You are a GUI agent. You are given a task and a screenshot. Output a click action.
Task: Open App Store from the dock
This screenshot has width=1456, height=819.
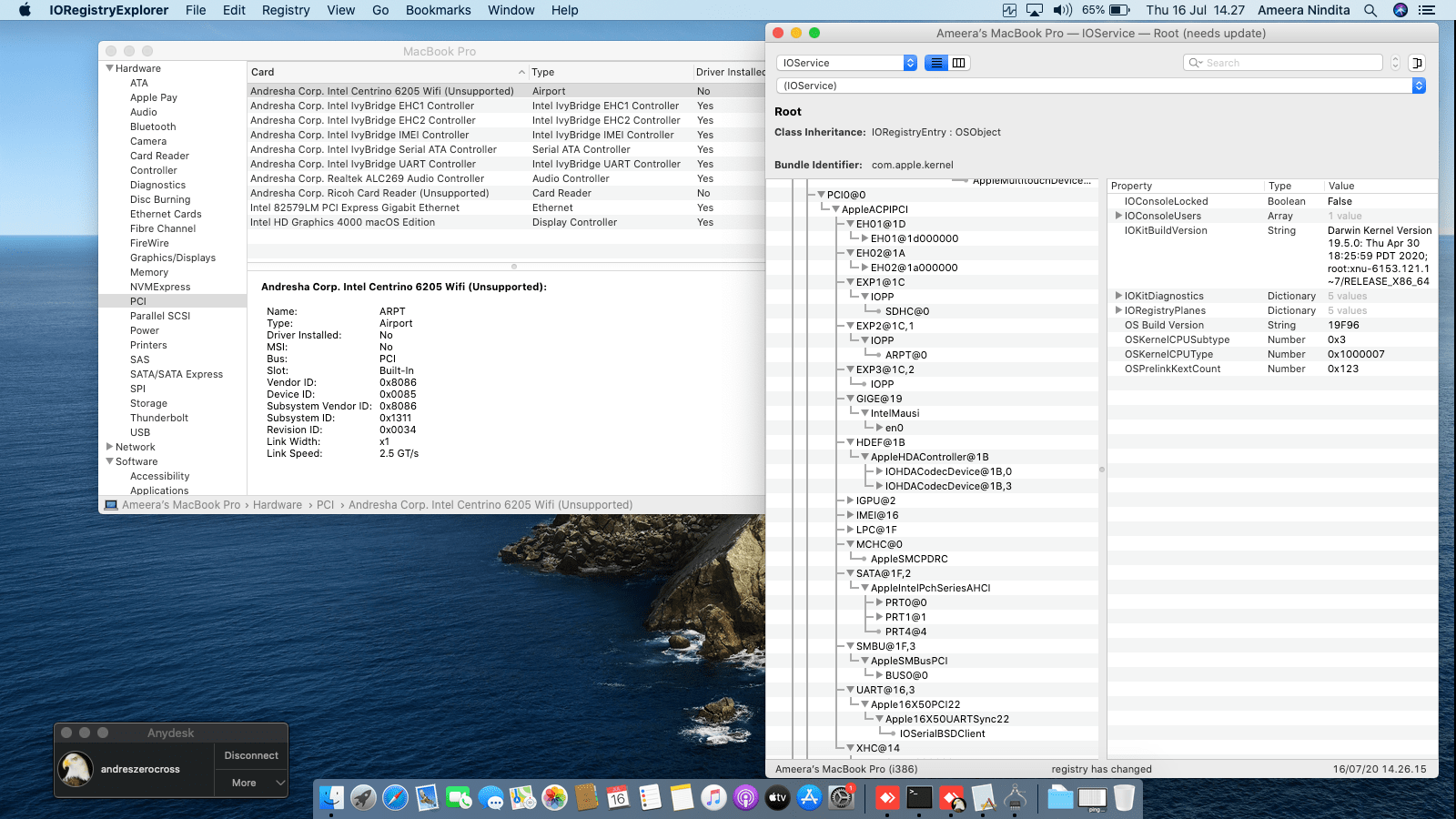[x=809, y=798]
